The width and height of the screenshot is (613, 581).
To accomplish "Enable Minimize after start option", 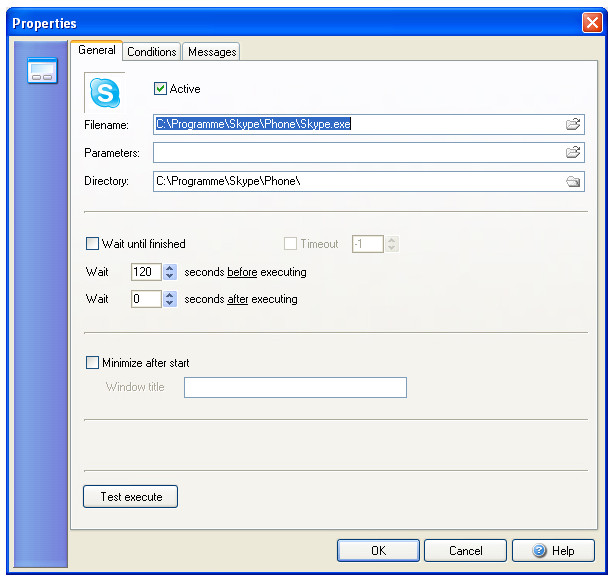I will [92, 362].
